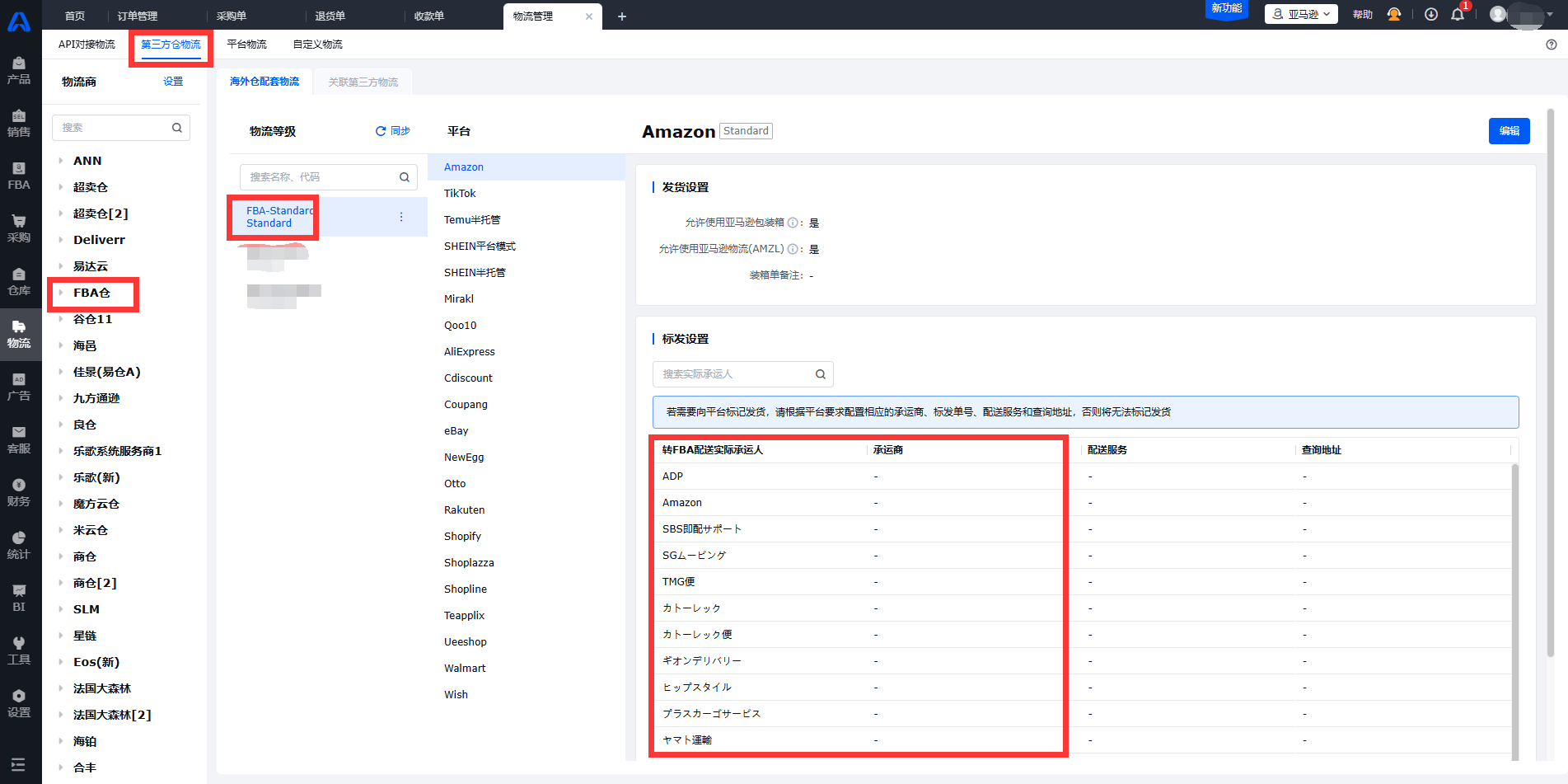1568x784 pixels.
Task: Open the 客服 sidebar module
Action: tap(19, 440)
